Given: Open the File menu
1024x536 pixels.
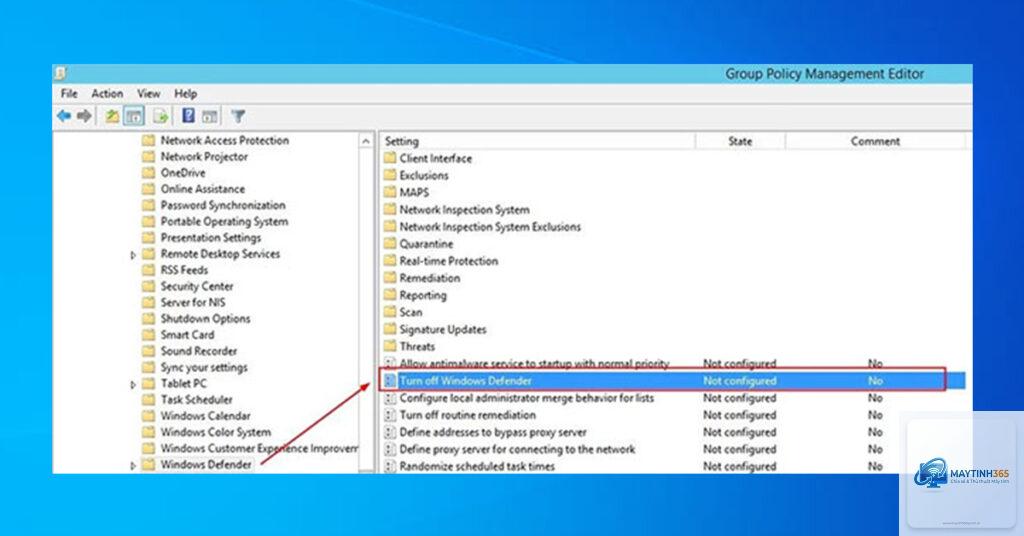Looking at the screenshot, I should click(x=69, y=93).
